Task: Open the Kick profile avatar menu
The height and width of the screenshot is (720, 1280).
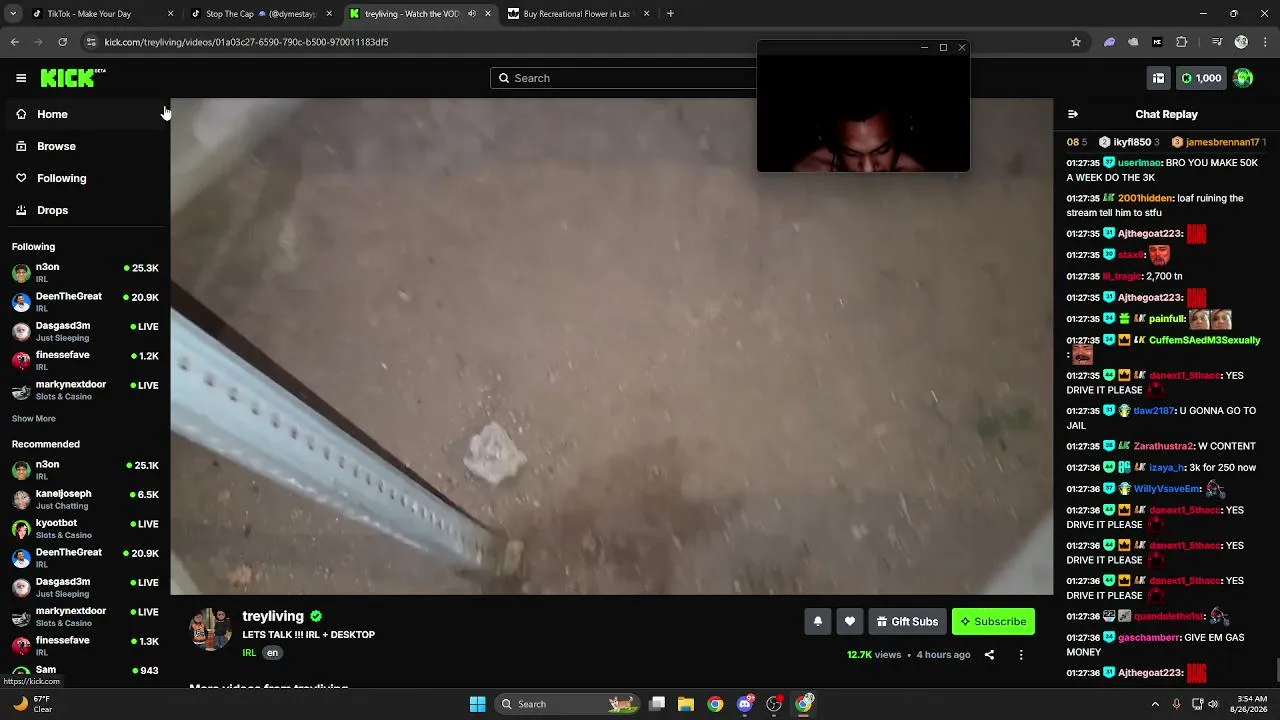Action: (x=1243, y=78)
